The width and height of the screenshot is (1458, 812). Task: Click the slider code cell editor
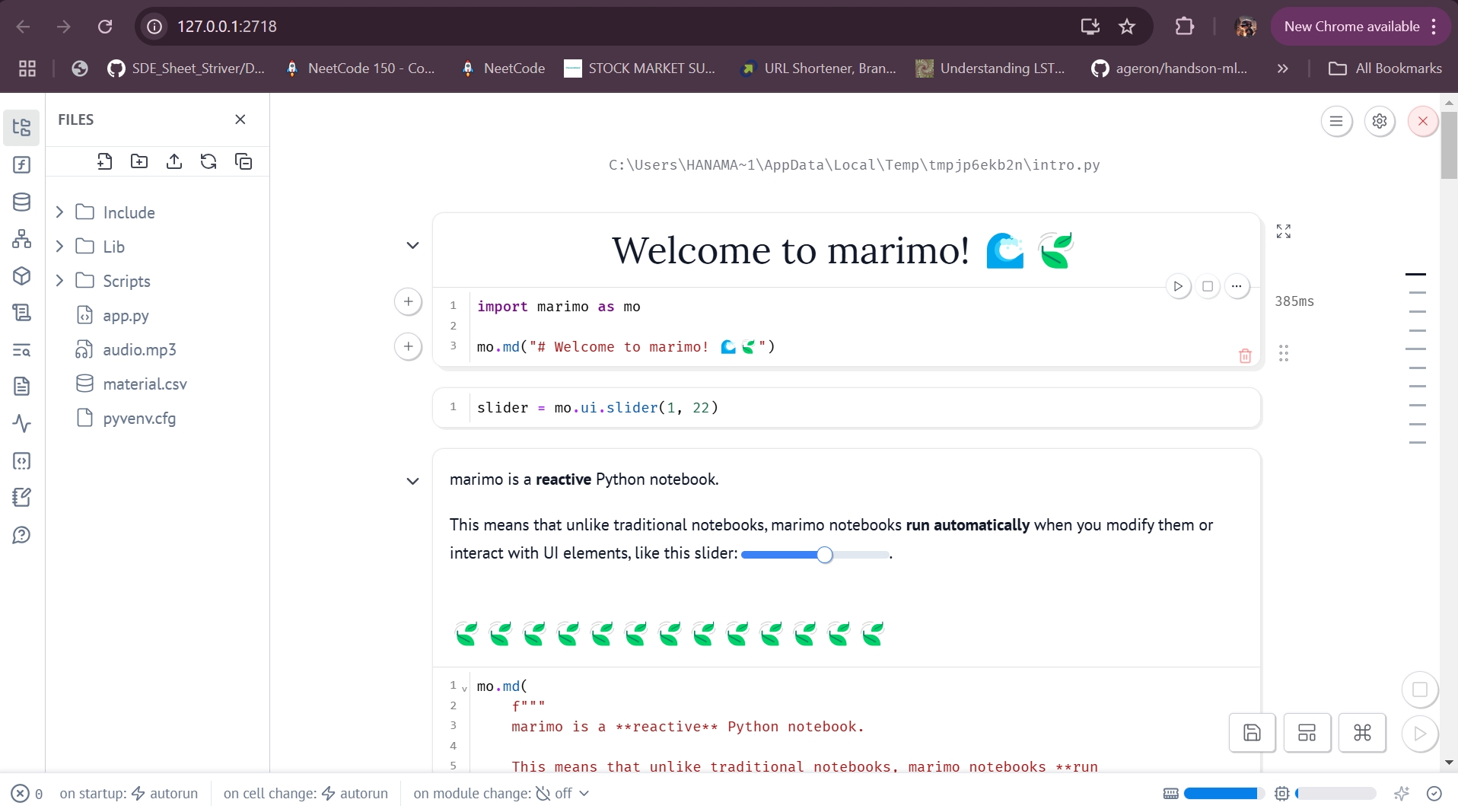846,408
